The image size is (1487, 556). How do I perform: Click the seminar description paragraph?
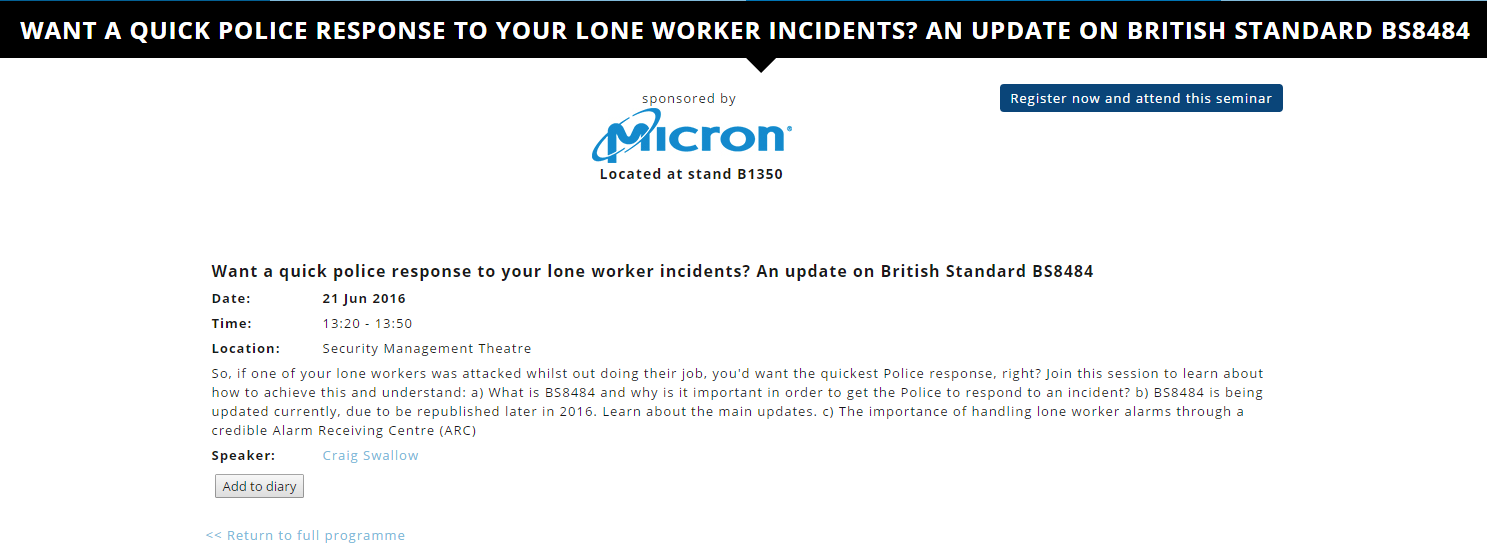coord(738,402)
